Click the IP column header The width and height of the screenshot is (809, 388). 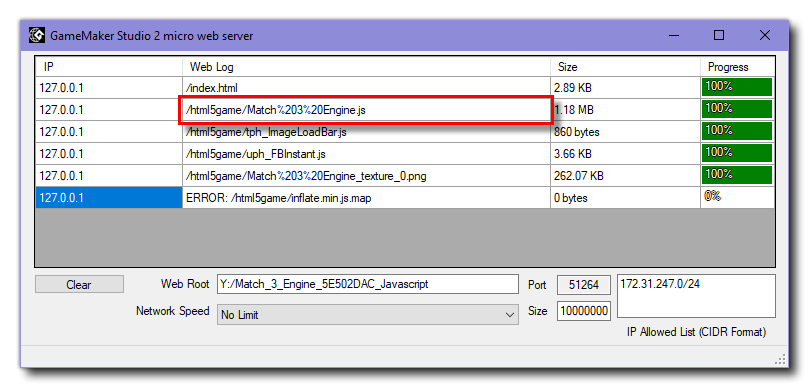[109, 67]
